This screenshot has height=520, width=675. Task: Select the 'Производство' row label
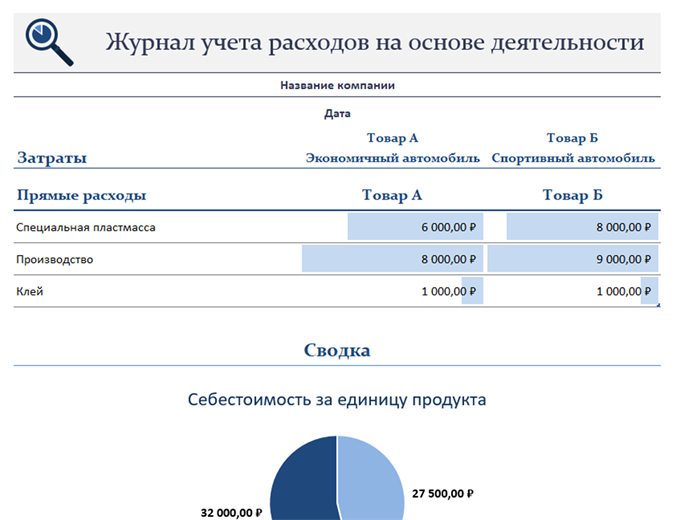(55, 260)
